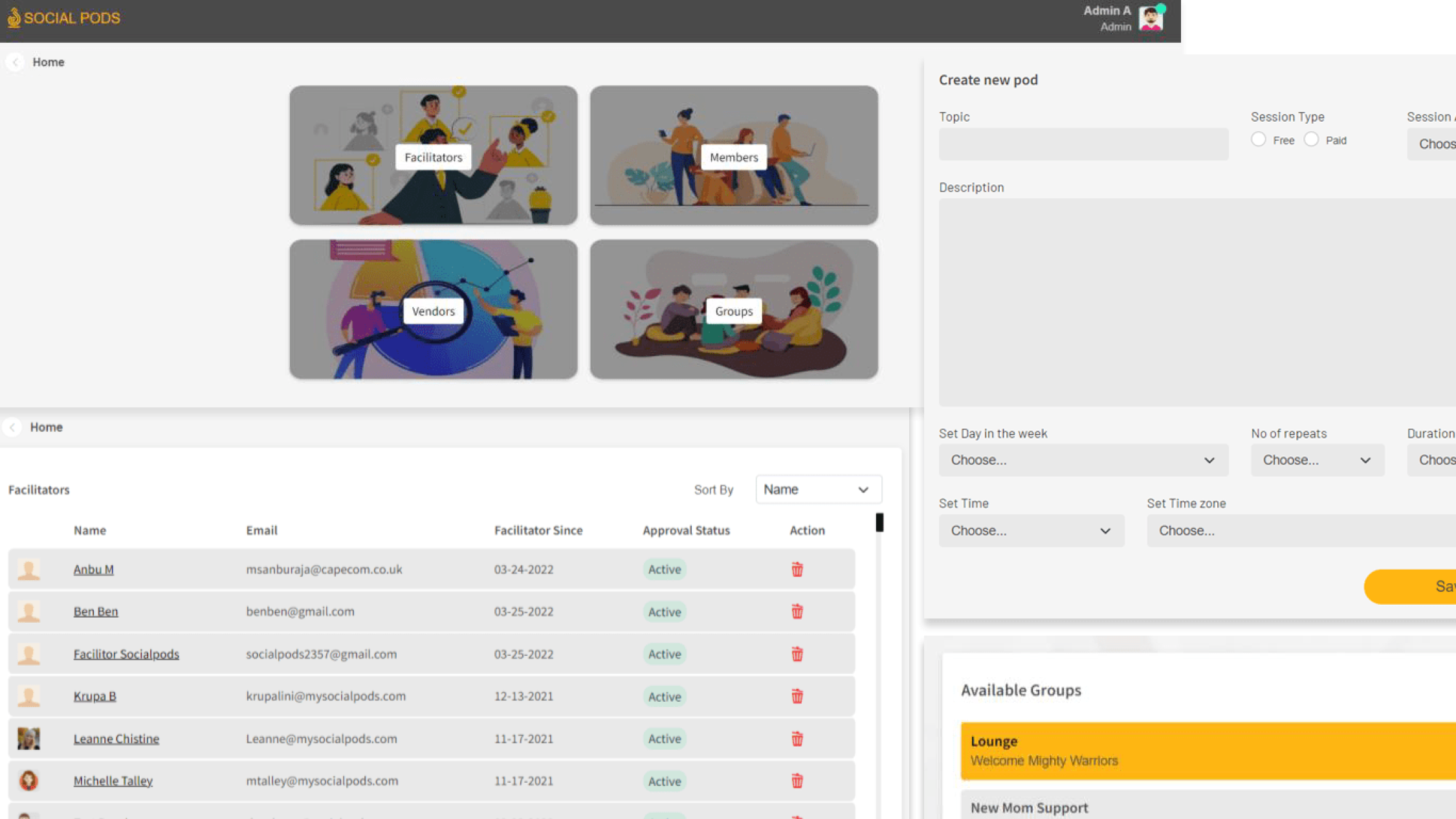Click trash icon in Ben Ben row
This screenshot has height=819, width=1456.
pyautogui.click(x=797, y=611)
